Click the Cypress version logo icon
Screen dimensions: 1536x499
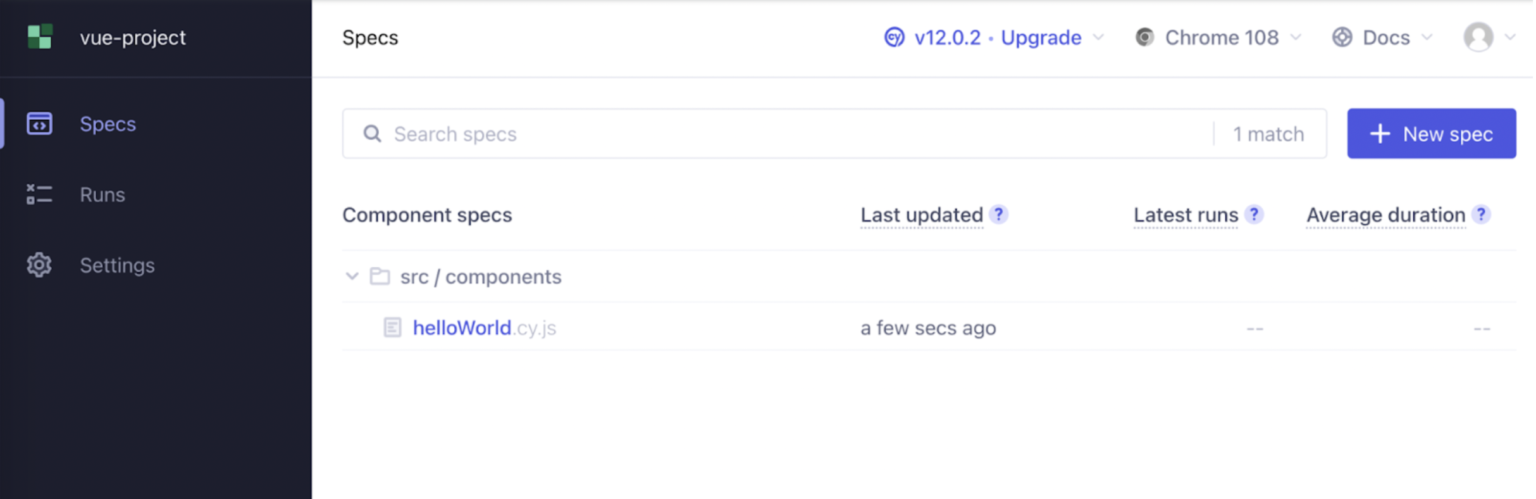tap(894, 38)
